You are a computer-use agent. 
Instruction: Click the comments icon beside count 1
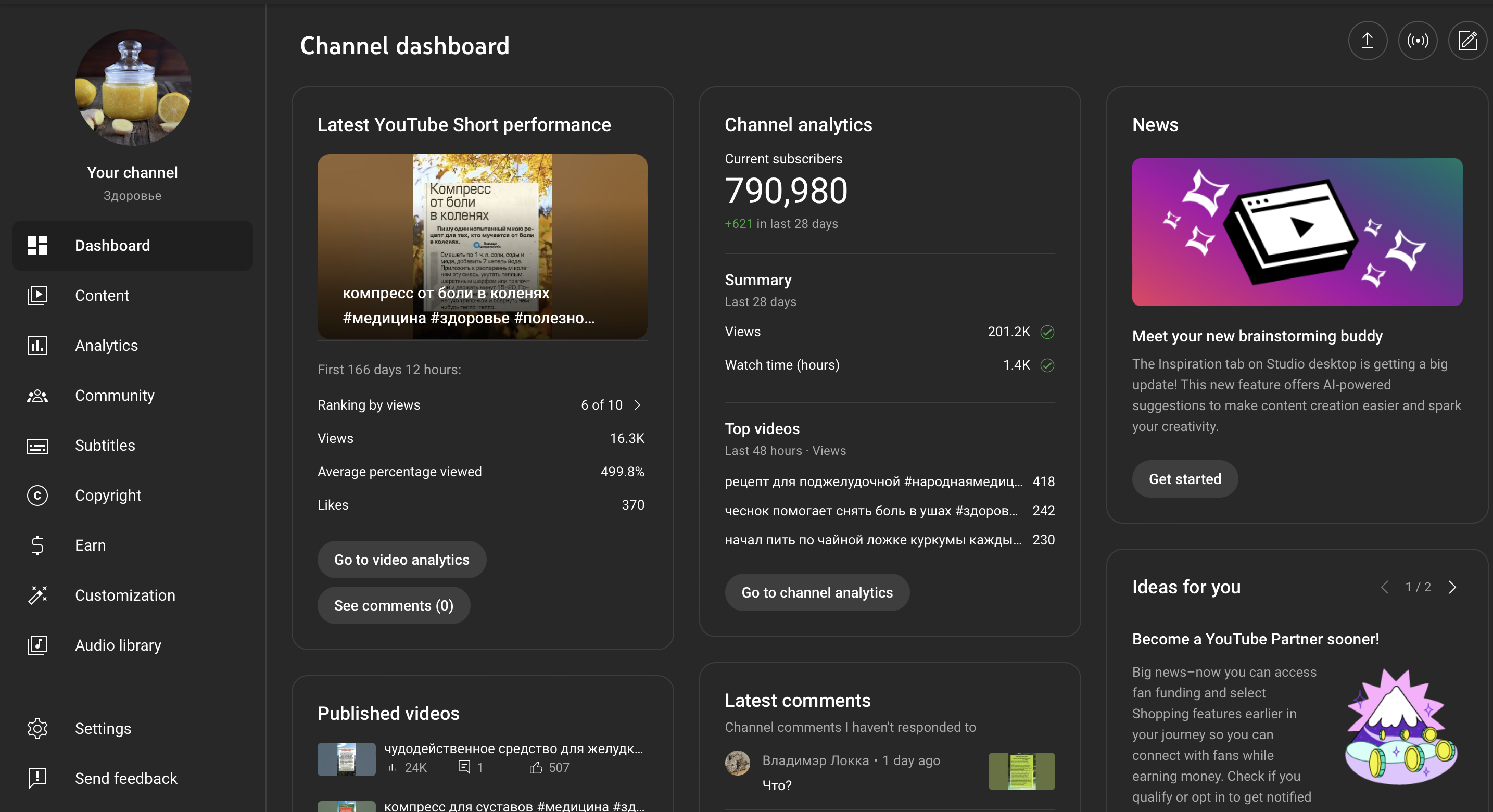(464, 767)
